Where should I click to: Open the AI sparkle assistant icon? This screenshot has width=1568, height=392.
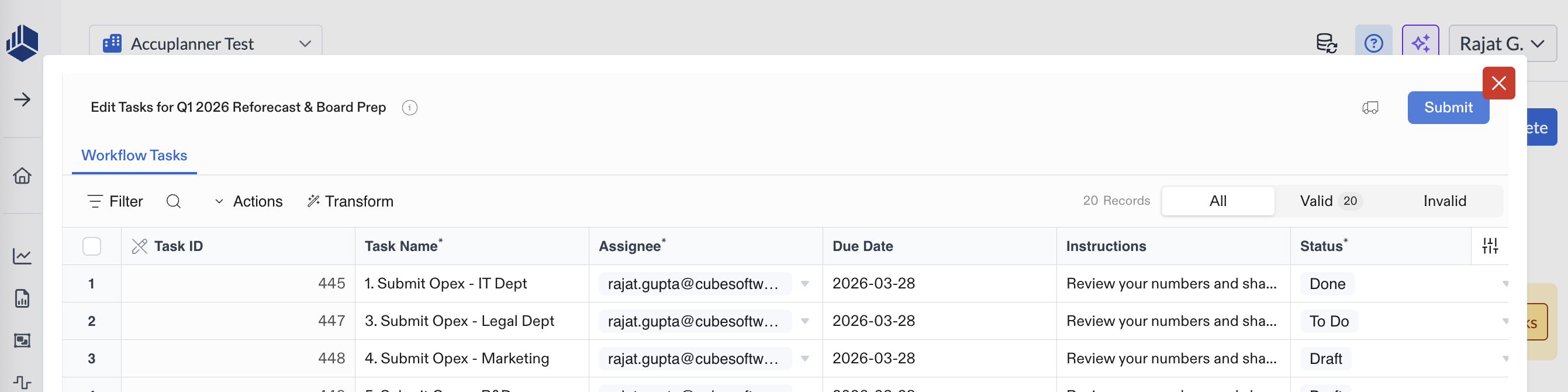[x=1420, y=43]
